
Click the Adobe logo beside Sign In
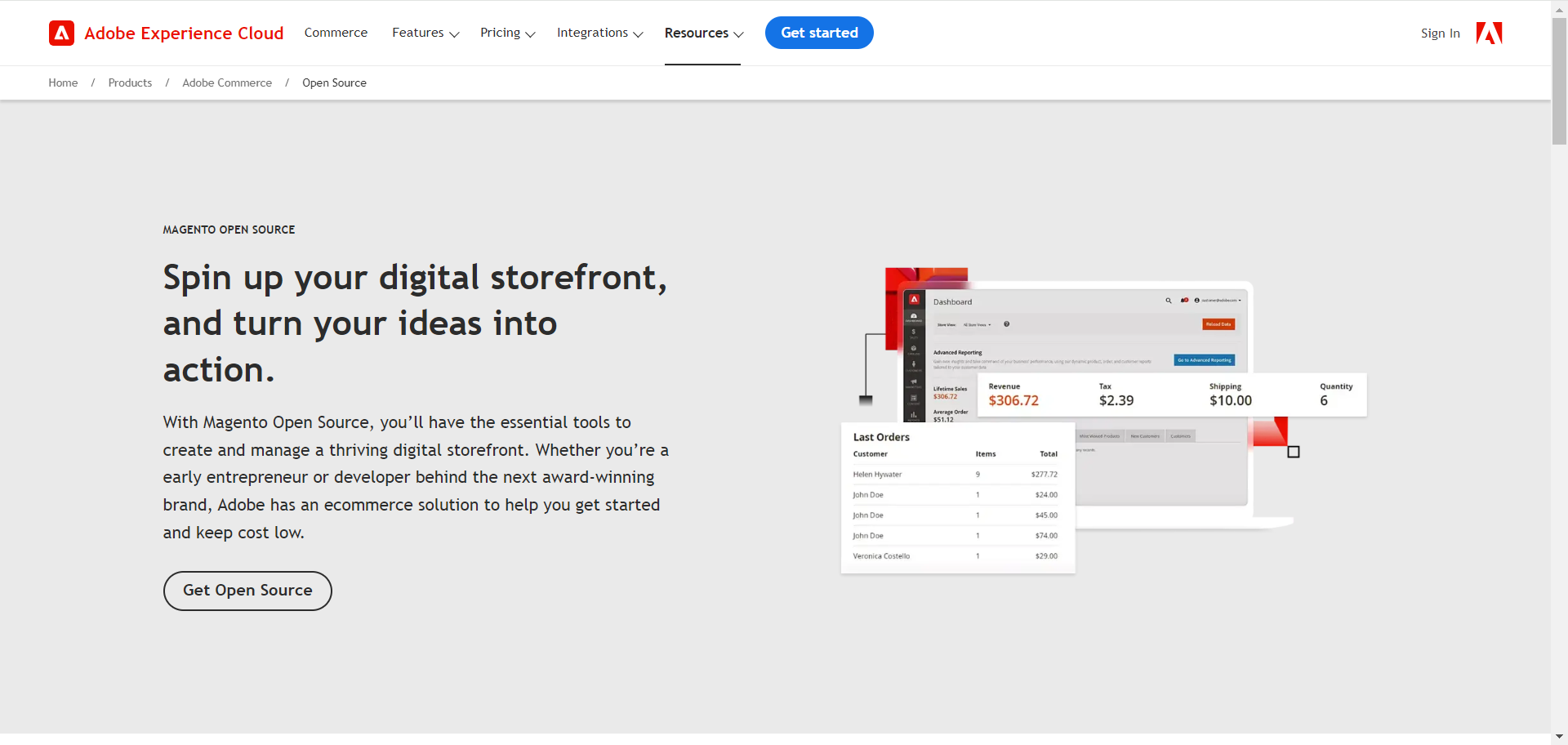click(x=1489, y=33)
